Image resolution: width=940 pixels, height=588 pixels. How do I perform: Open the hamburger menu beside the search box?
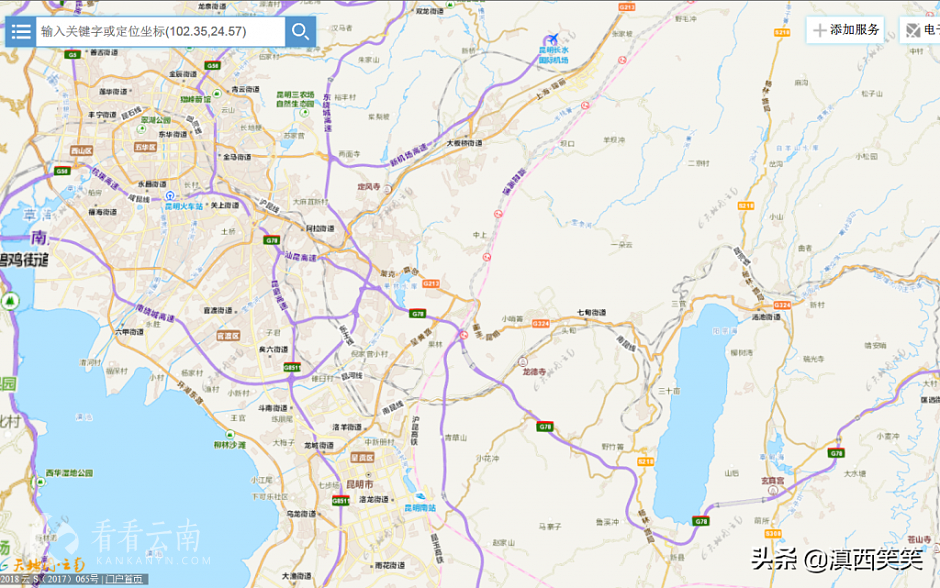pos(20,31)
